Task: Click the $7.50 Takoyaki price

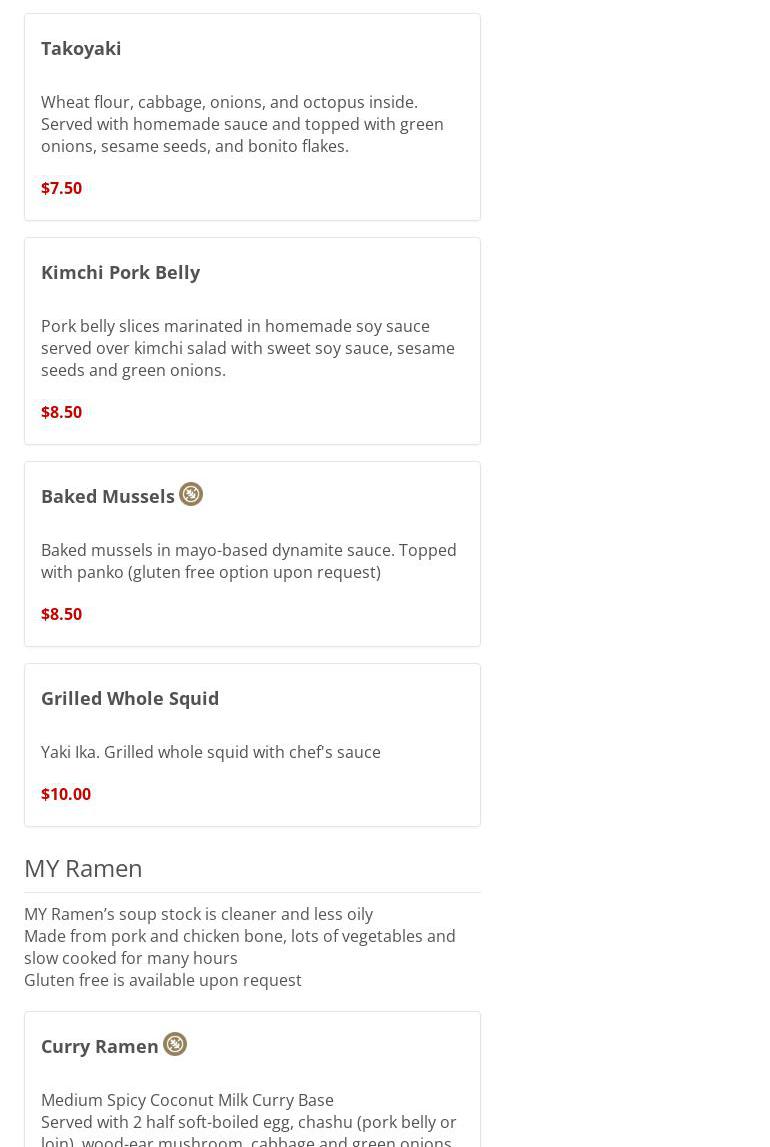Action: click(61, 188)
